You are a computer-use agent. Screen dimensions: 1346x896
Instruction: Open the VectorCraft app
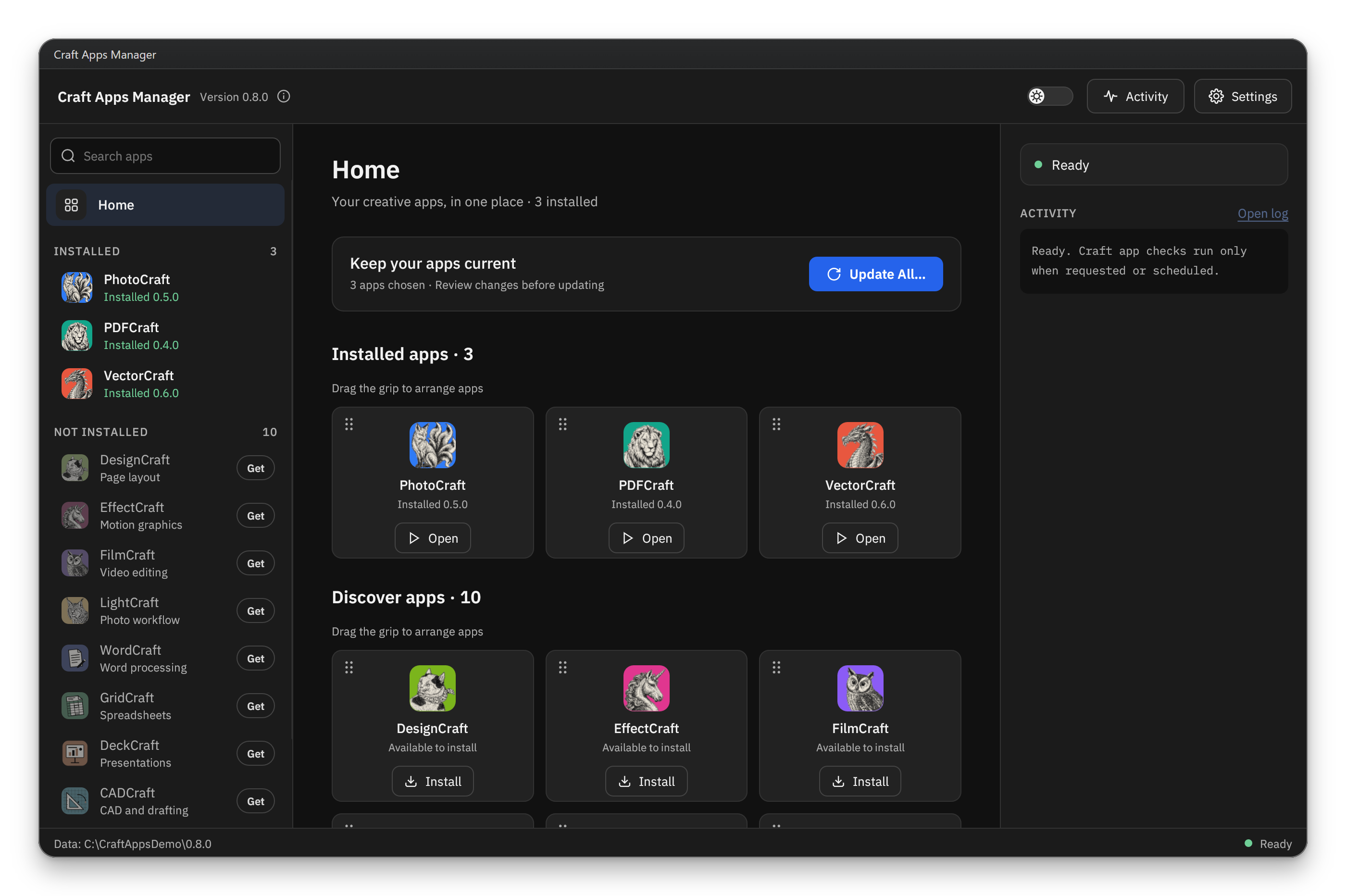[x=860, y=538]
